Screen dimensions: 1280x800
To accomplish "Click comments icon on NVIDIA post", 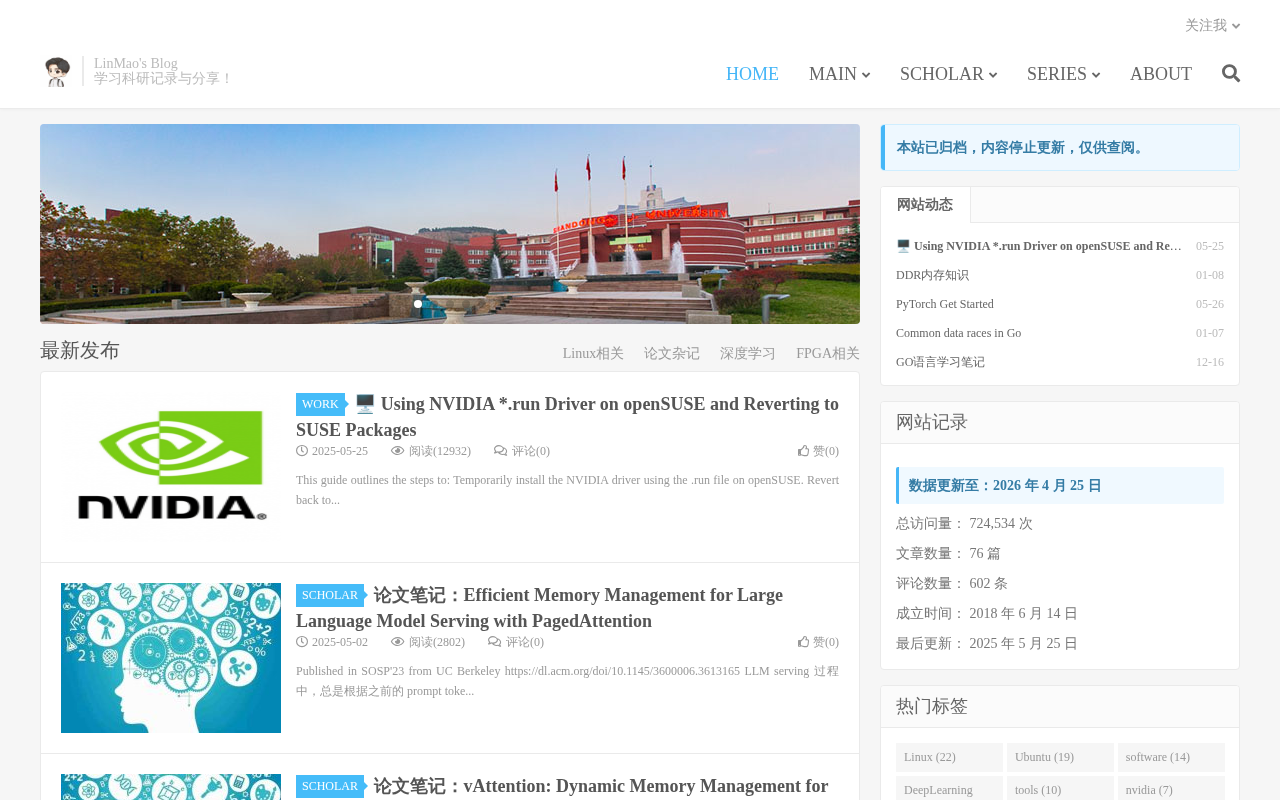I will pos(501,451).
